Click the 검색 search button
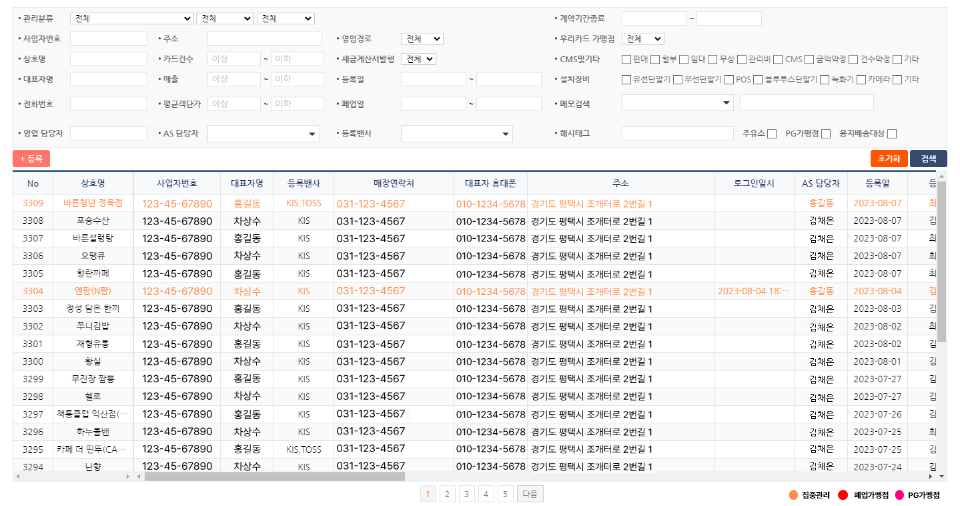Screen dimensions: 960x506 (928, 159)
